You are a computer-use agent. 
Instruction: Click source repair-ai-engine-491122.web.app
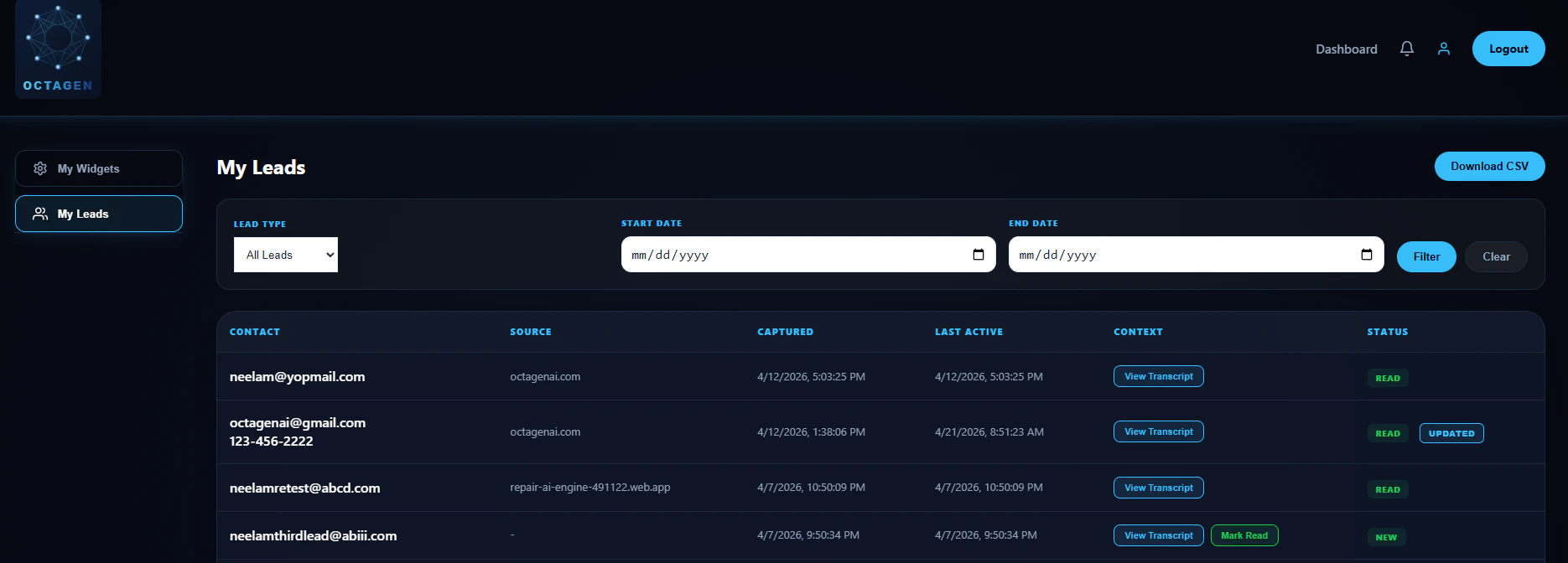point(590,488)
